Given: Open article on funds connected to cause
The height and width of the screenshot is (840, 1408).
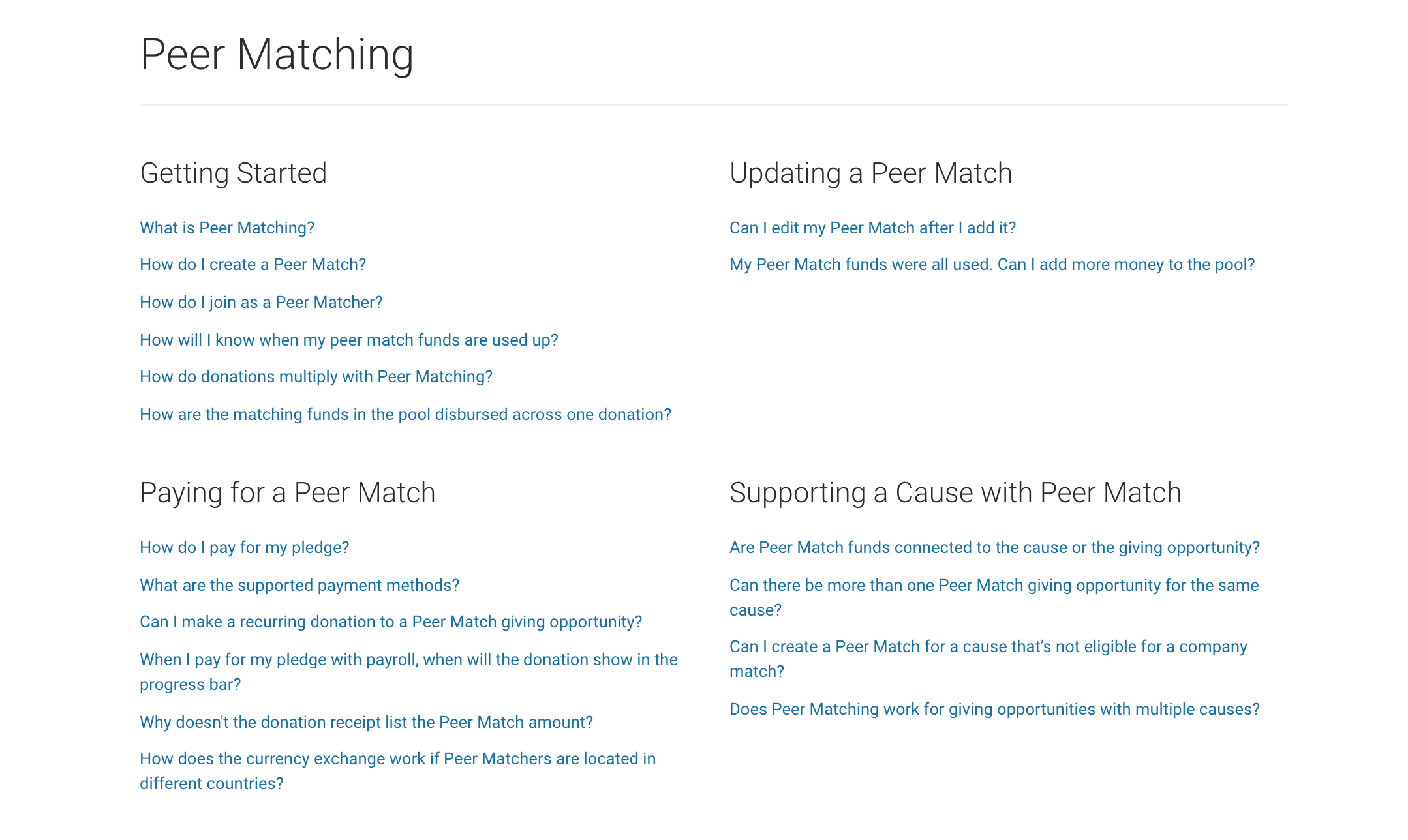Looking at the screenshot, I should pos(994,547).
